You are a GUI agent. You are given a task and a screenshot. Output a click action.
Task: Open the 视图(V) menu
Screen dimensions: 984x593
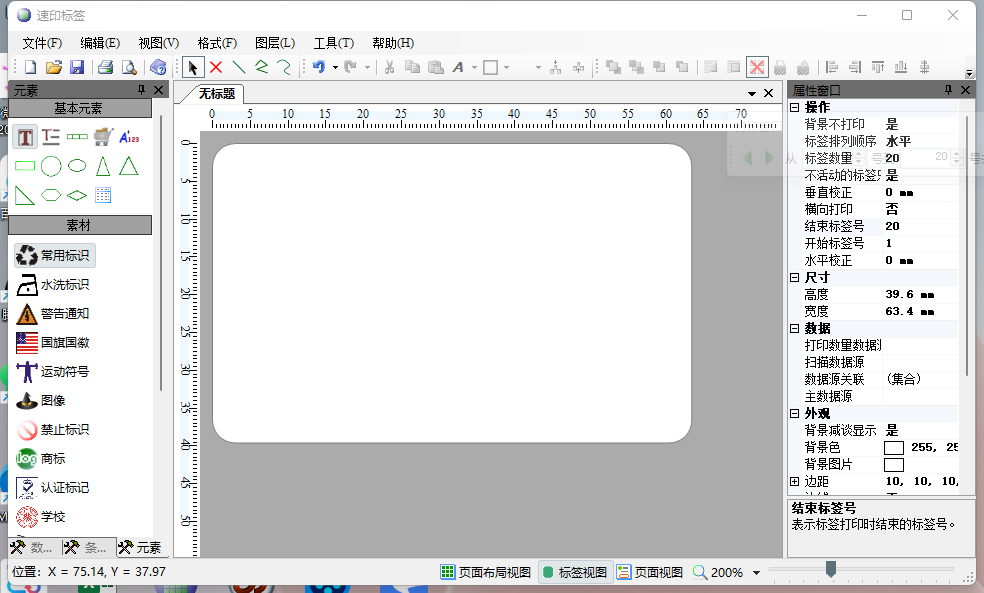(x=159, y=43)
